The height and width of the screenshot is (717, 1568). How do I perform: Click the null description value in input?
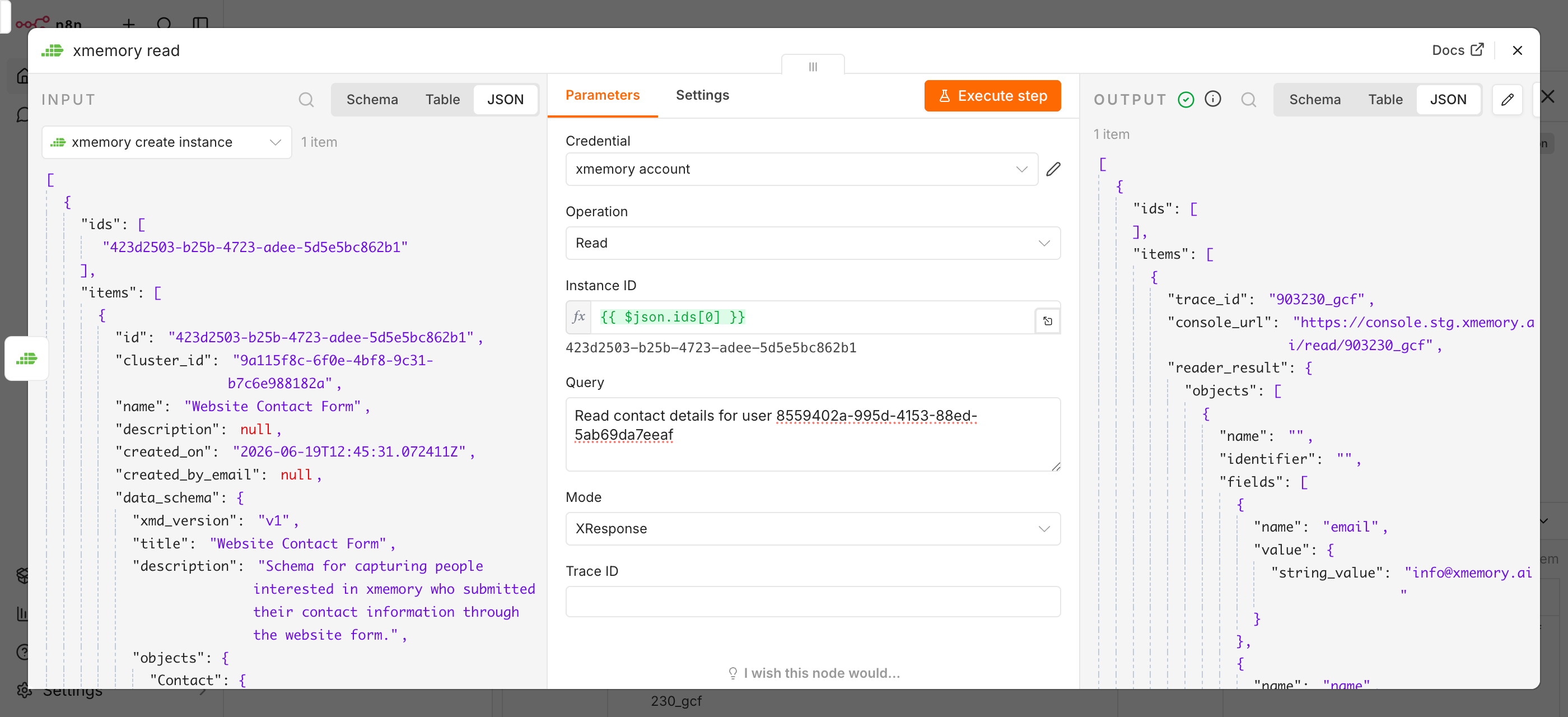256,430
